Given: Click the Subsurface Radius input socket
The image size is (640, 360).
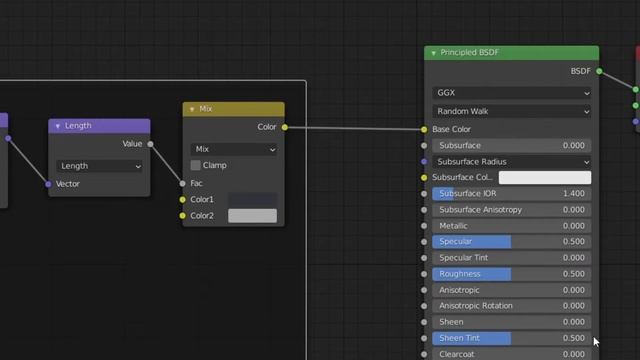Looking at the screenshot, I should pyautogui.click(x=424, y=162).
